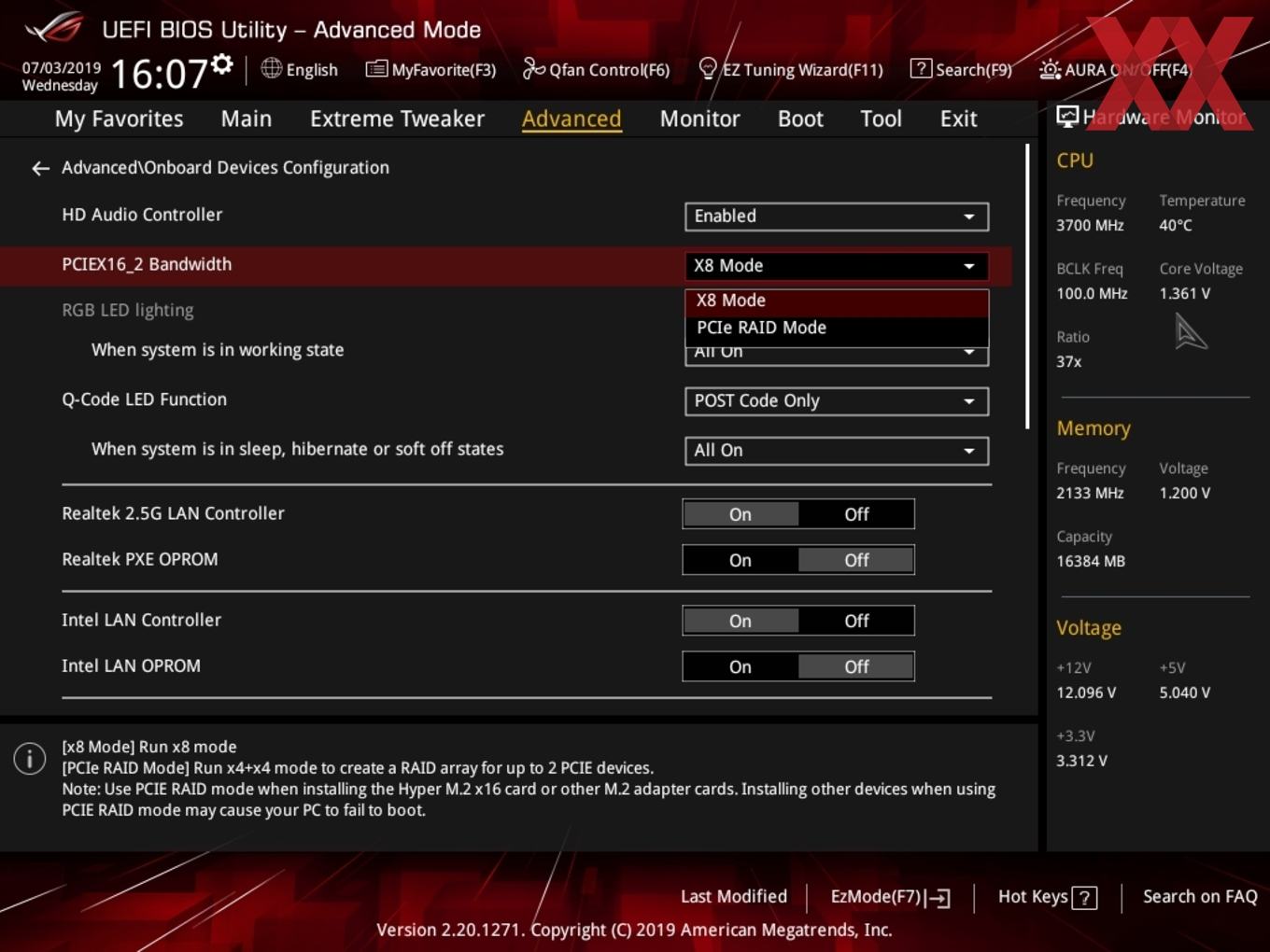Click the +3.3V reading 3.312 V

tap(1081, 761)
